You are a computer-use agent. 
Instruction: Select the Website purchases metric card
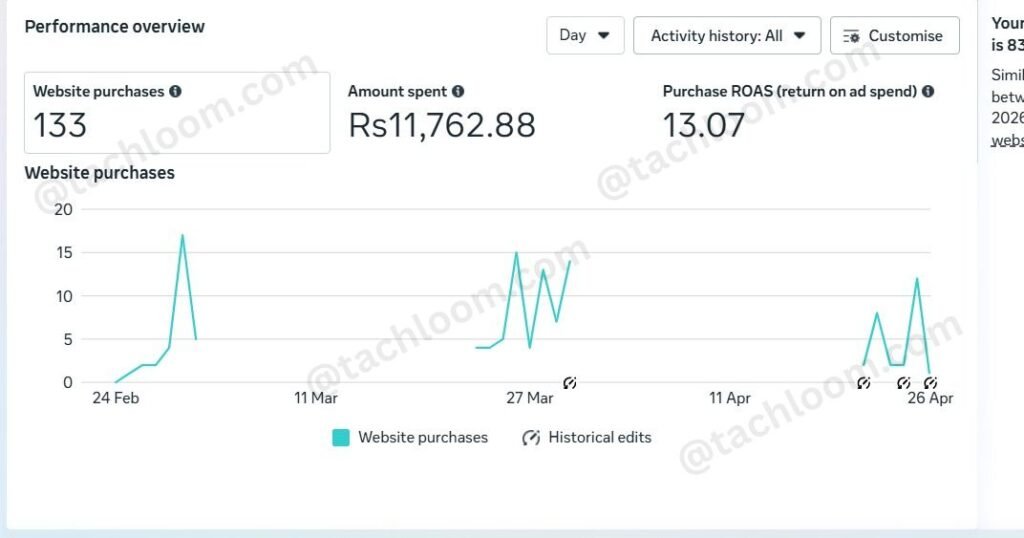[177, 113]
